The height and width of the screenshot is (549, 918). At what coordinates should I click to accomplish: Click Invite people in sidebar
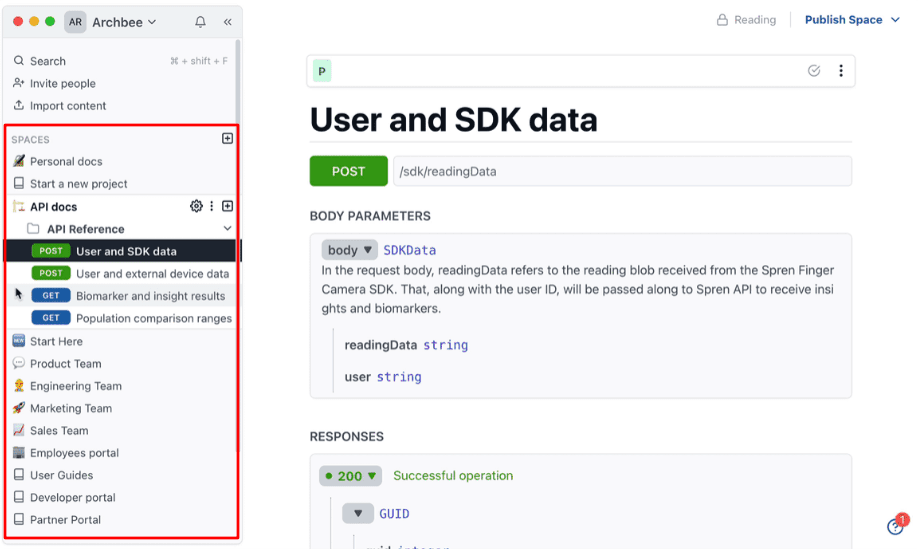click(x=62, y=84)
